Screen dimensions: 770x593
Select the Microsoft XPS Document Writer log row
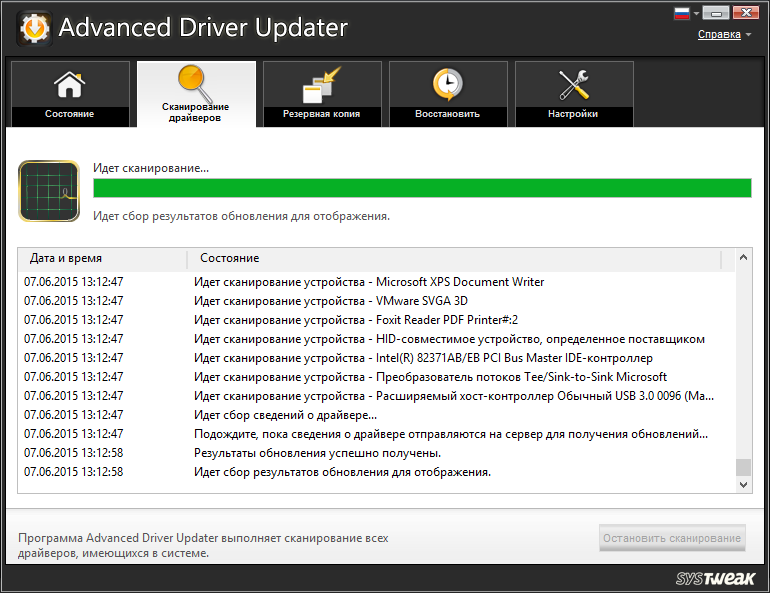point(376,282)
